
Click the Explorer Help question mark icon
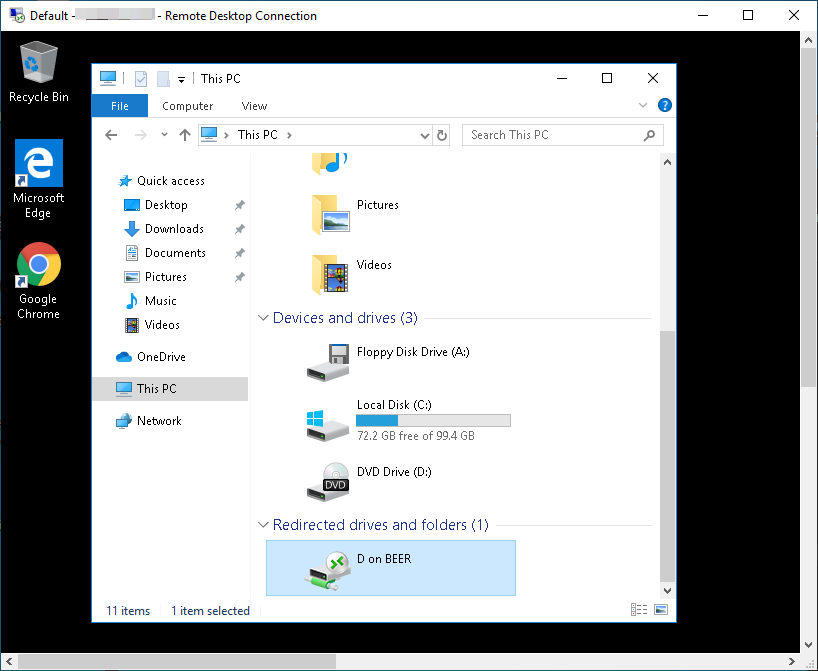(x=665, y=105)
